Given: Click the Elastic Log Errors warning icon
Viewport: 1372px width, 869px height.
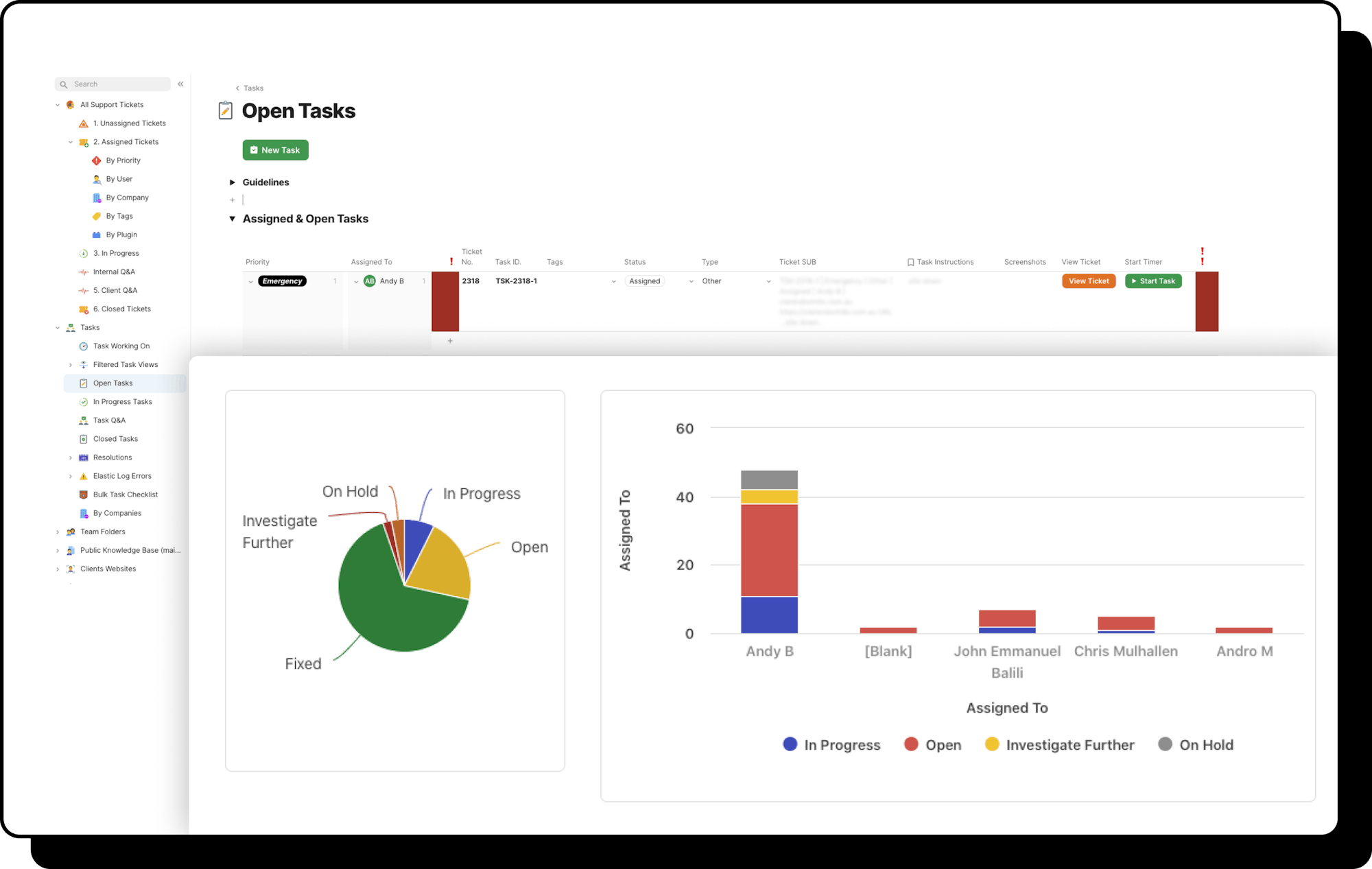Looking at the screenshot, I should pyautogui.click(x=83, y=476).
